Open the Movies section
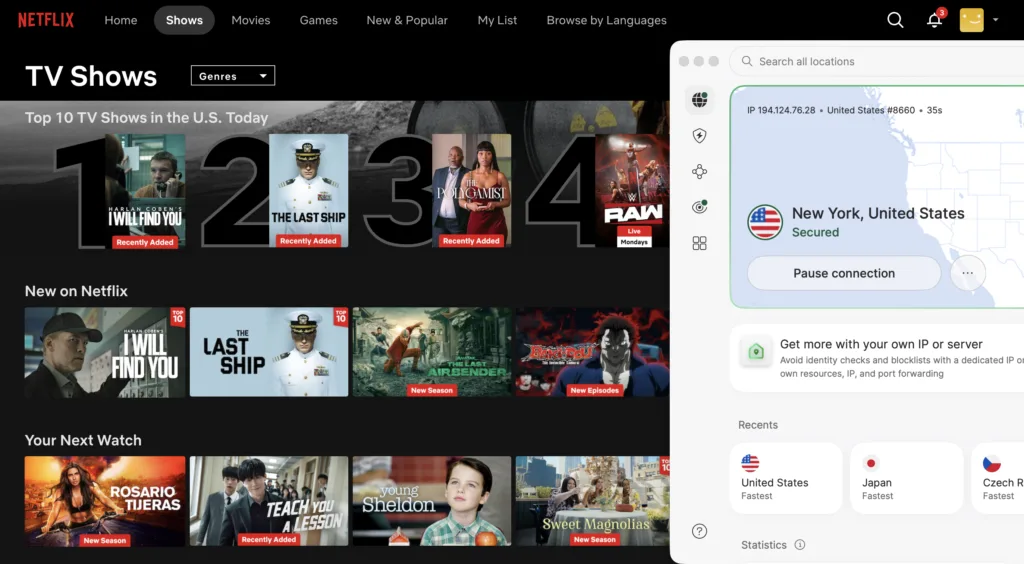Screen dimensions: 1024x564 pos(251,20)
